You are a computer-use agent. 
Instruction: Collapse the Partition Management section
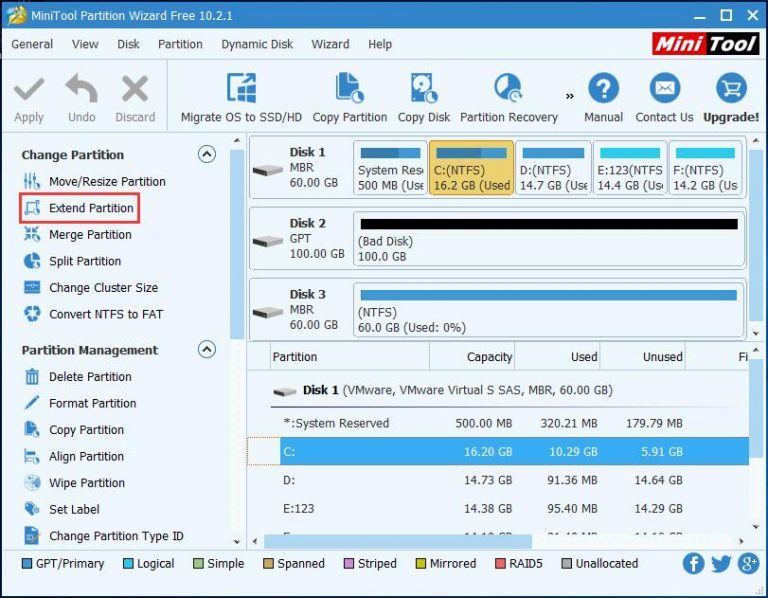coord(207,349)
